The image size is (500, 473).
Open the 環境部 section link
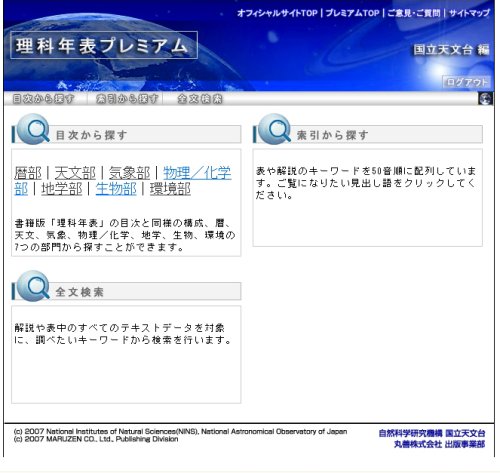pyautogui.click(x=170, y=189)
